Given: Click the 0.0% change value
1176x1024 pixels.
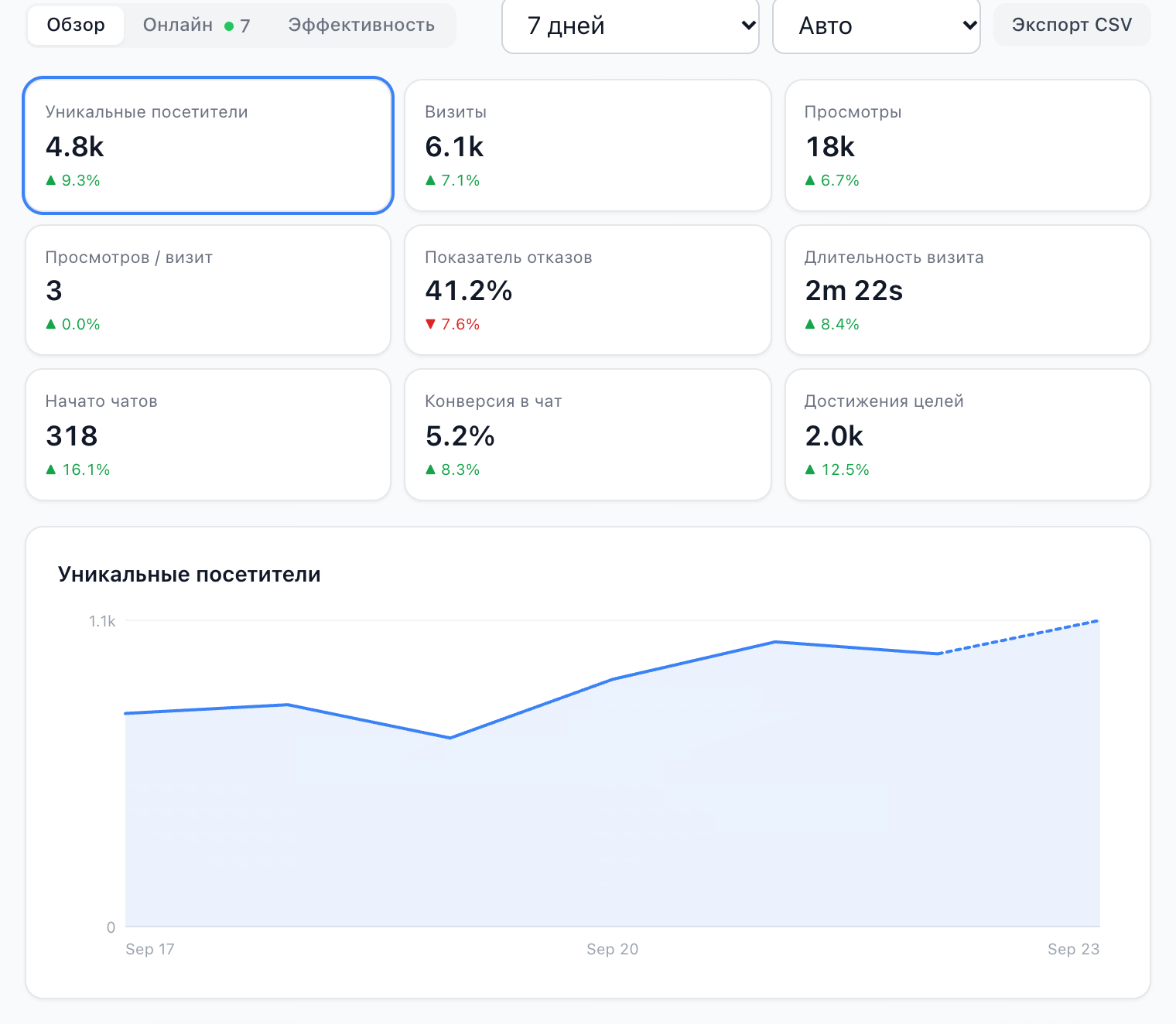Looking at the screenshot, I should [81, 324].
